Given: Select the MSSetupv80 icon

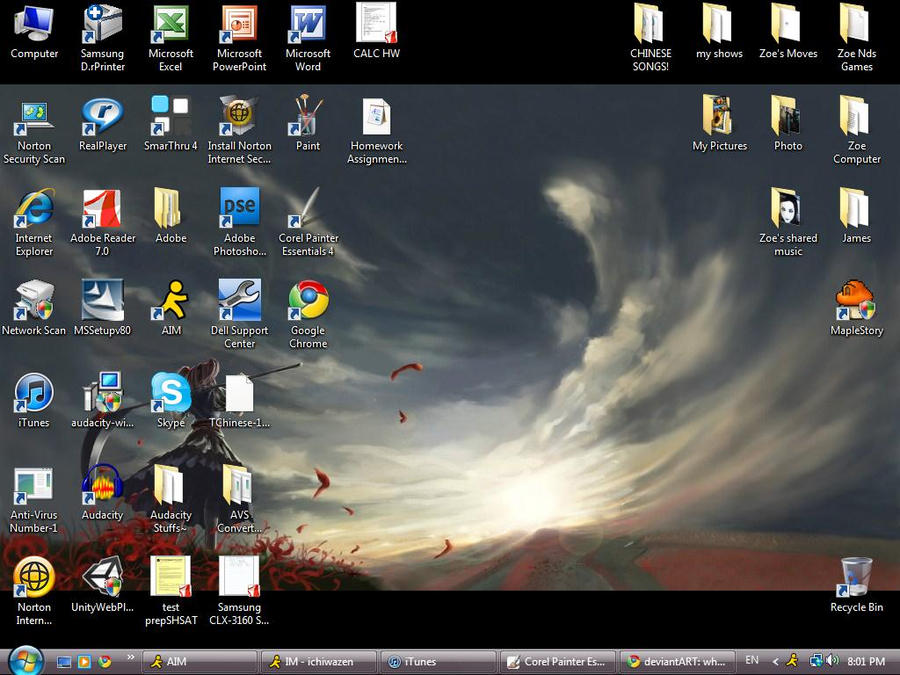Looking at the screenshot, I should click(x=102, y=309).
